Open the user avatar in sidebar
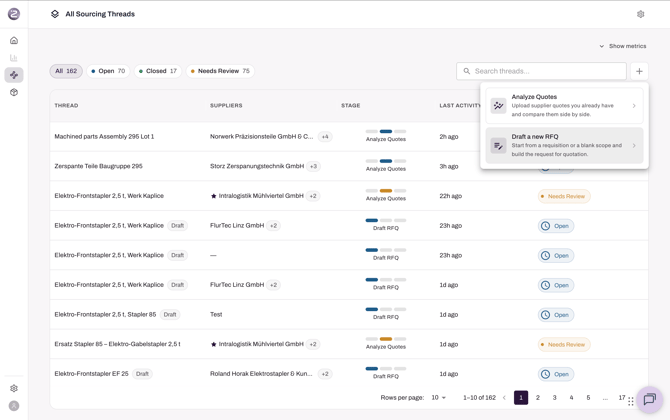The height and width of the screenshot is (420, 670). (x=14, y=405)
